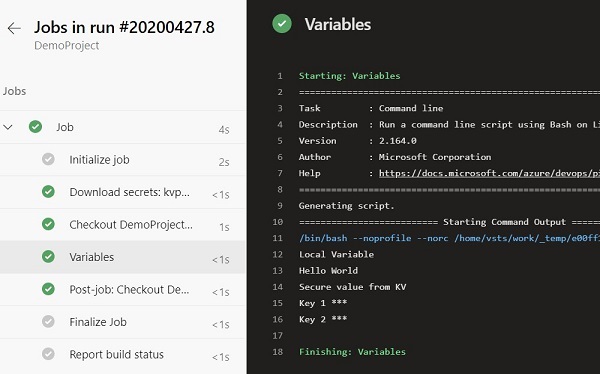Click the green check icon for Download secrets
600x374 pixels.
(48, 191)
